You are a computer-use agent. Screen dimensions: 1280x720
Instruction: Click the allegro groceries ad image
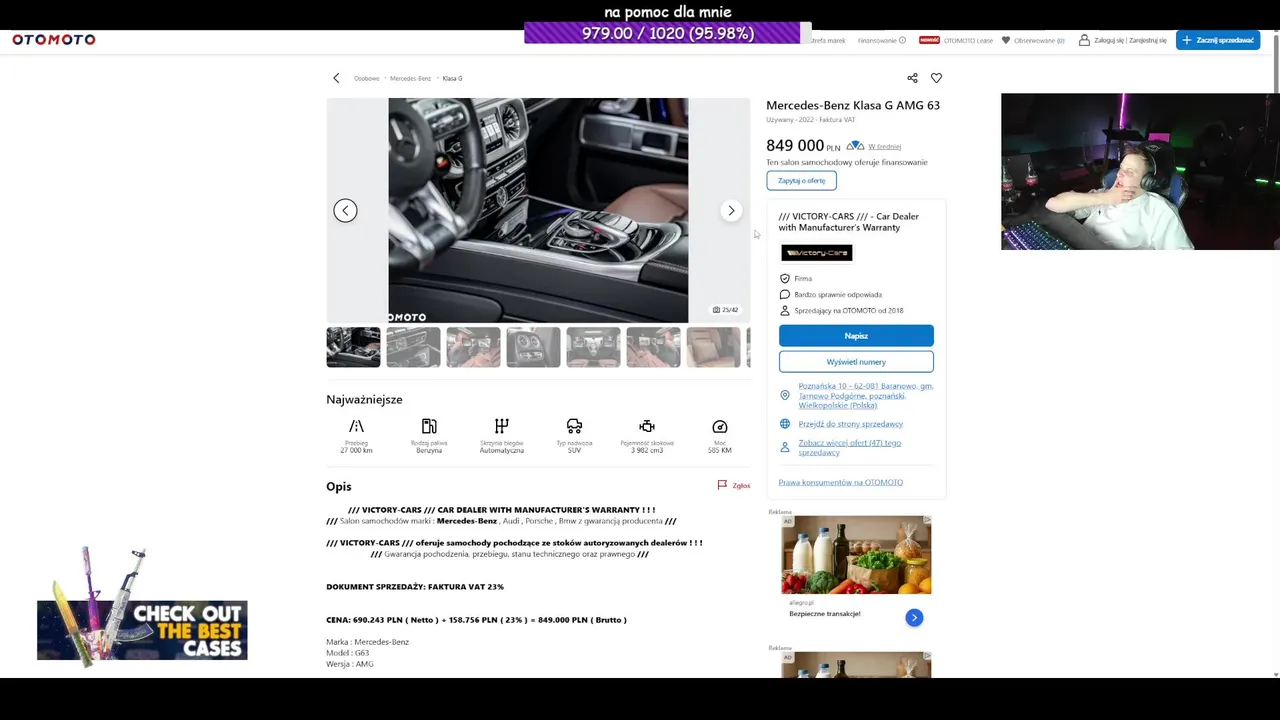(x=856, y=555)
